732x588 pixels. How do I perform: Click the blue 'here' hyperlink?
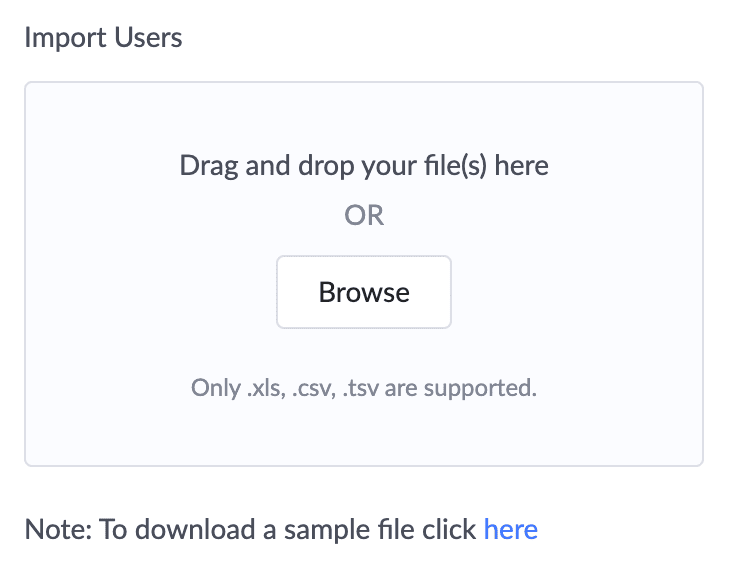pos(510,529)
